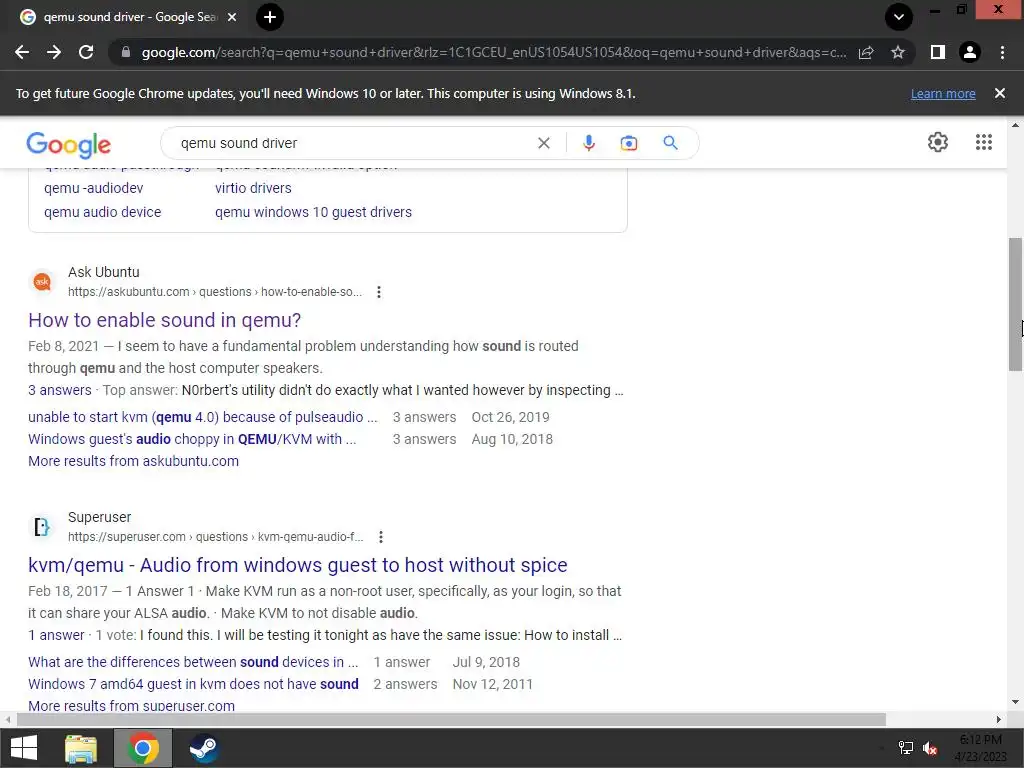This screenshot has height=768, width=1024.
Task: Reload the Google search page
Action: [86, 52]
